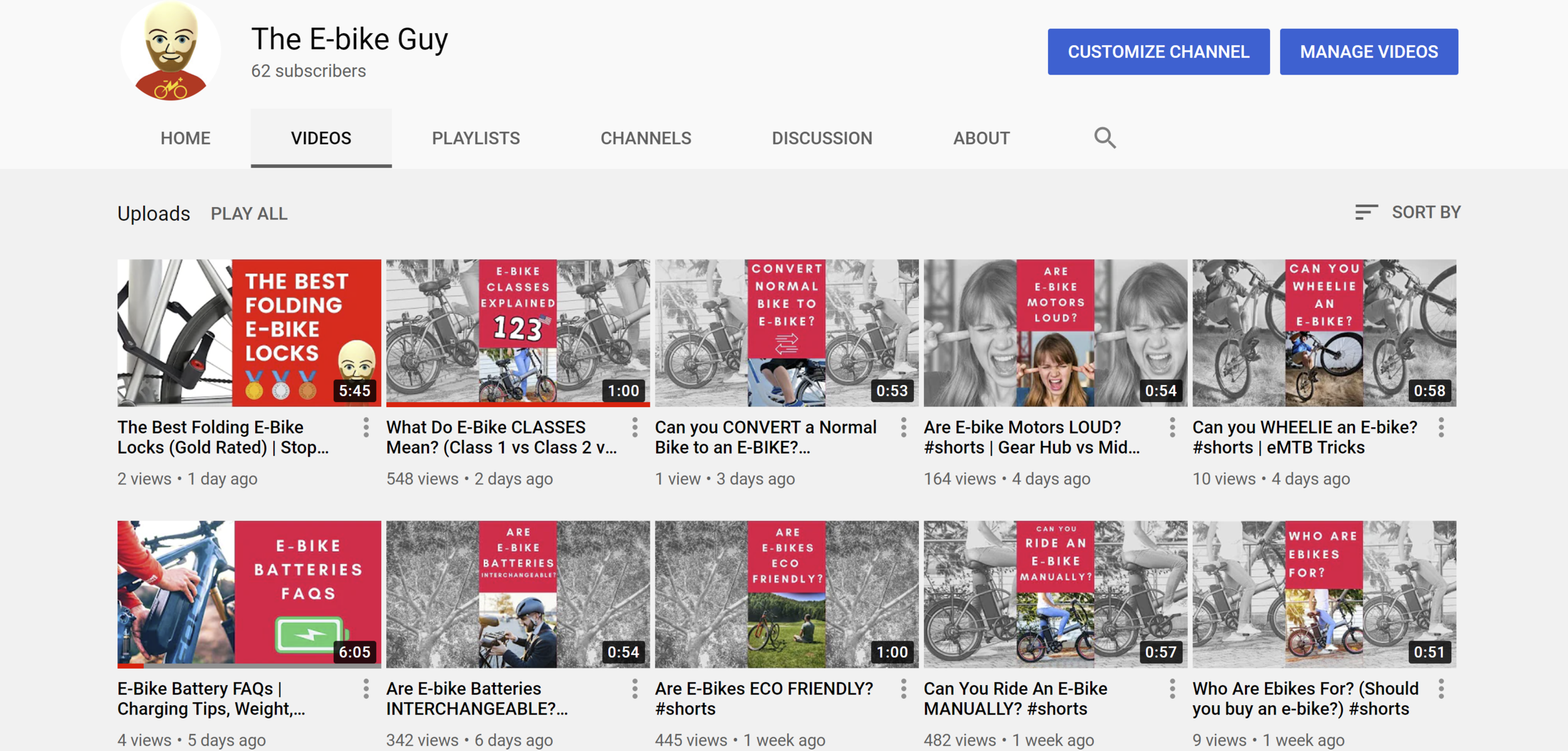Open the SORT BY dropdown
Image resolution: width=1568 pixels, height=751 pixels.
(x=1407, y=213)
